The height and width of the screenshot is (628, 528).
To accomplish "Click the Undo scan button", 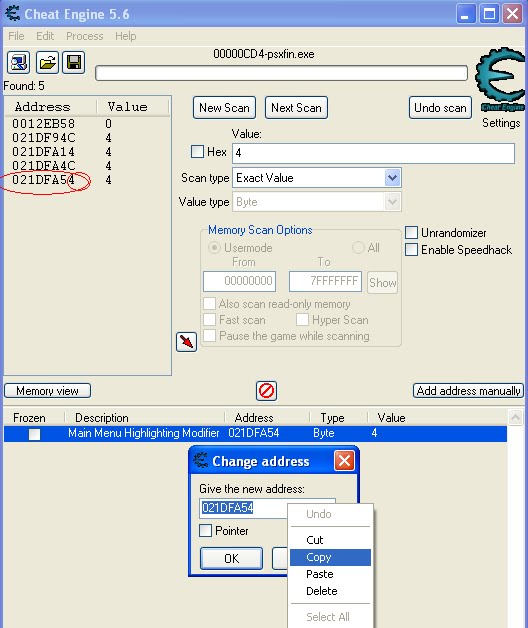I will pos(440,108).
